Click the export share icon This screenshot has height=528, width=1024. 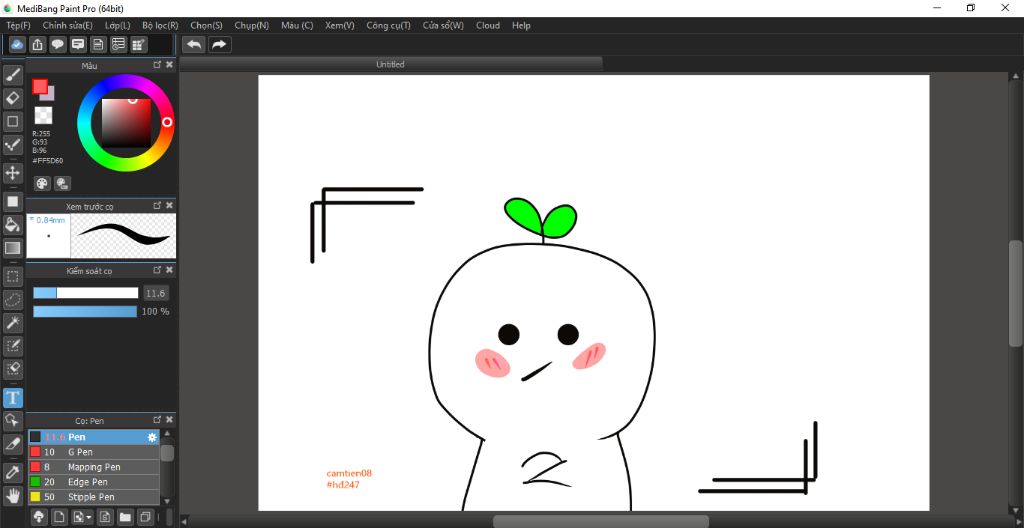coord(38,44)
